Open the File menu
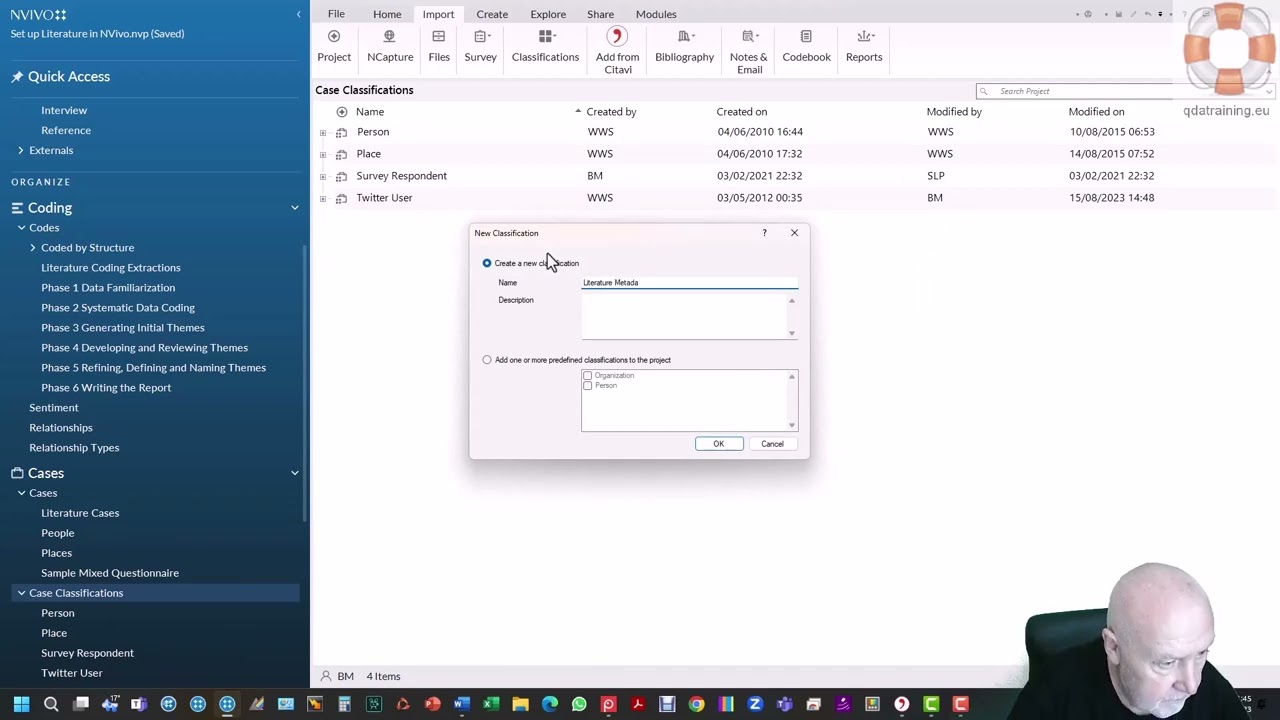The width and height of the screenshot is (1280, 720). click(336, 14)
